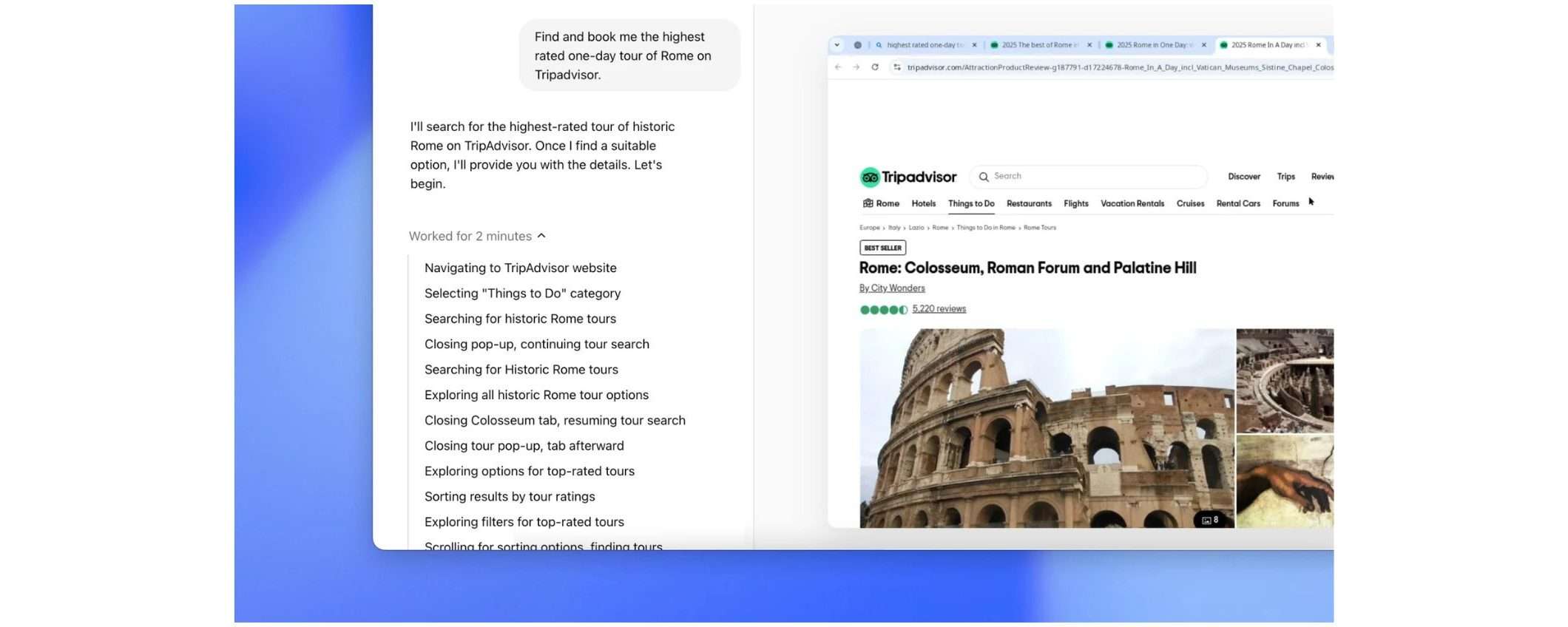Select step 'Exploring options for top-rated tours'
Image resolution: width=1568 pixels, height=627 pixels.
(530, 471)
